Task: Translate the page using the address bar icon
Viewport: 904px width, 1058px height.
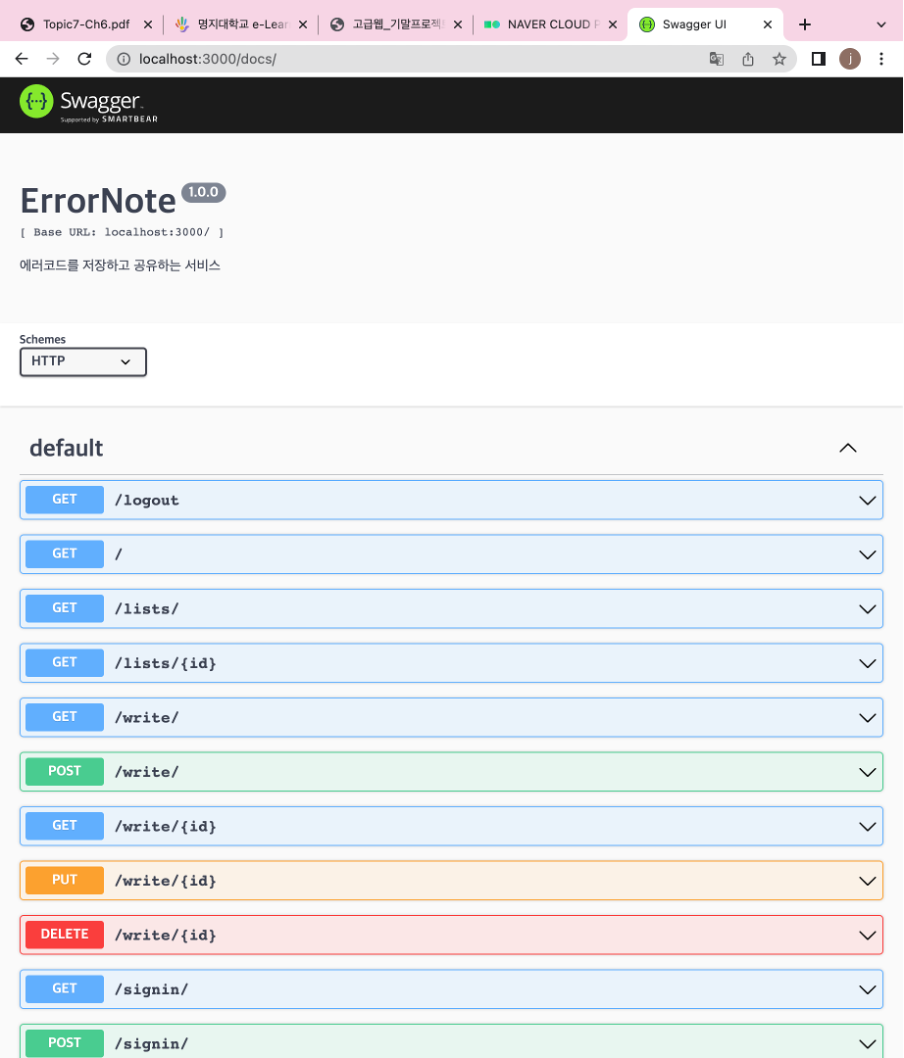Action: tap(716, 59)
